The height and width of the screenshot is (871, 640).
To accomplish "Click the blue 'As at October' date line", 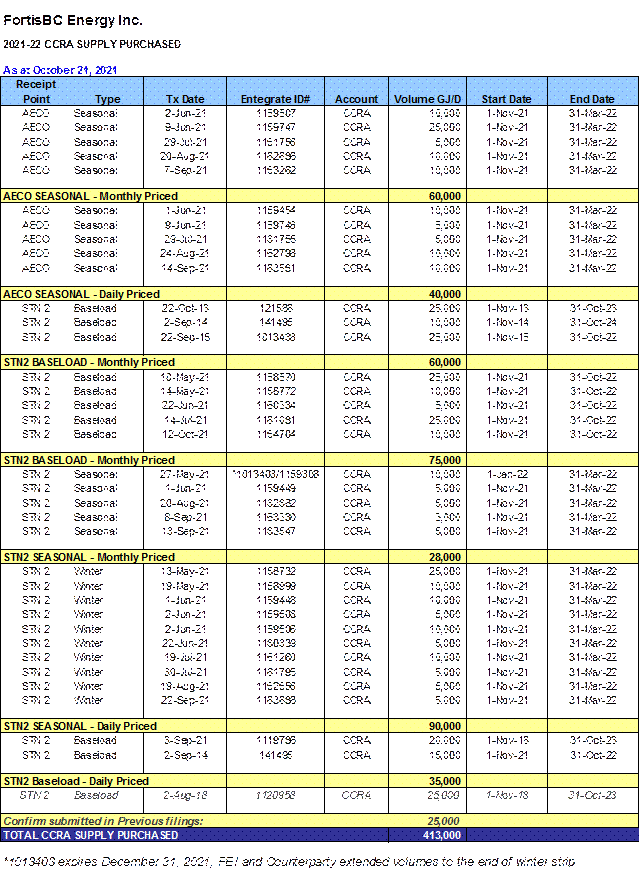I will pos(60,69).
